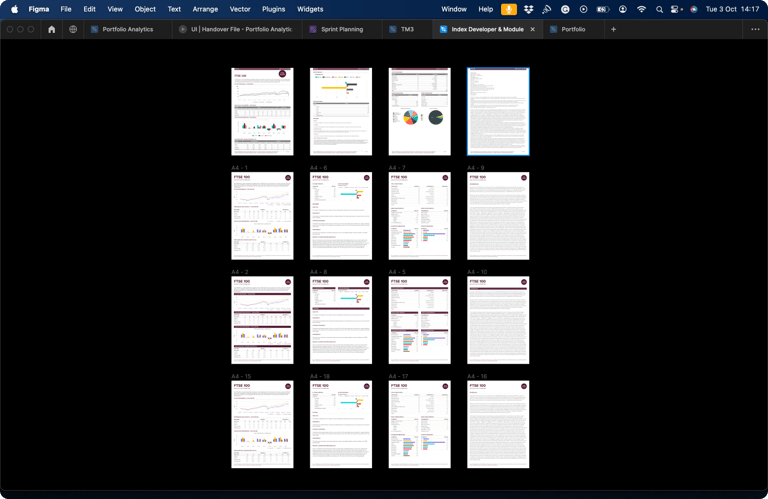Open the Plugins menu

tap(273, 9)
